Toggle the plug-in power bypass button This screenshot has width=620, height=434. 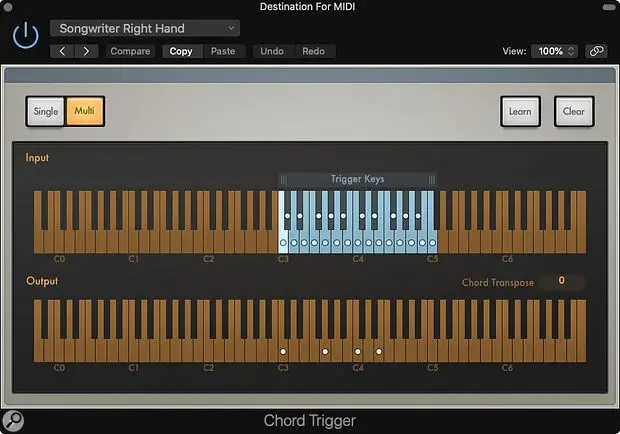click(x=24, y=36)
